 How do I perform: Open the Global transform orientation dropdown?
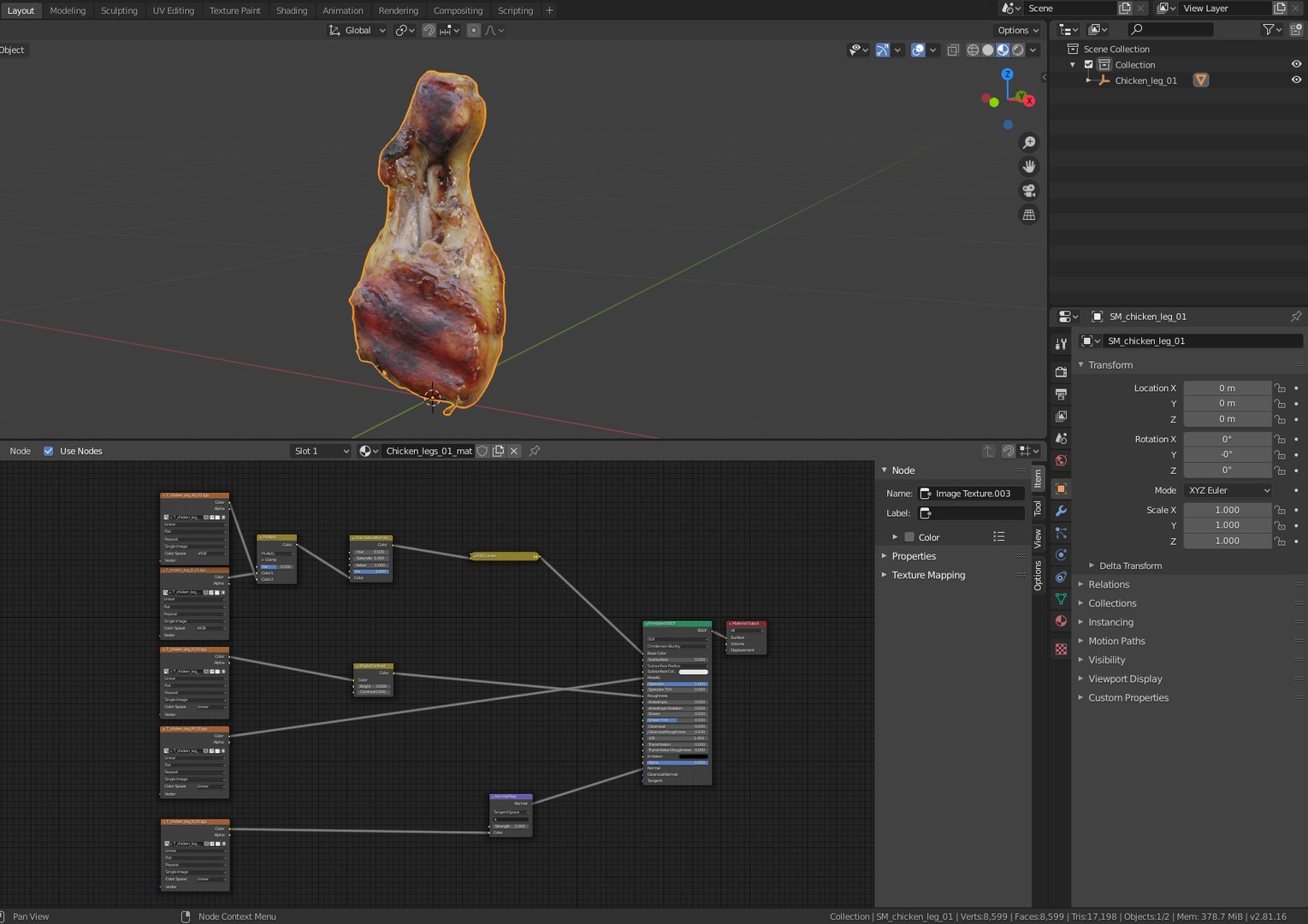[358, 30]
